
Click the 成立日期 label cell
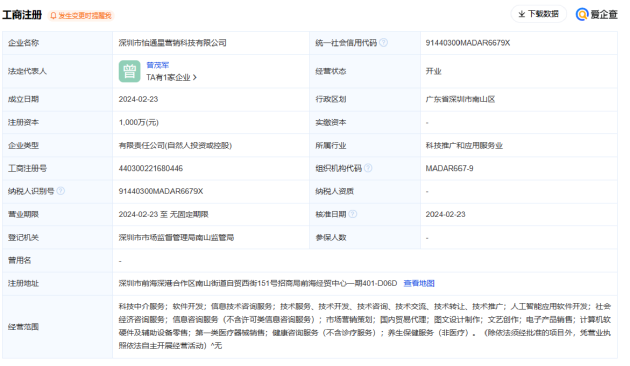[57, 99]
